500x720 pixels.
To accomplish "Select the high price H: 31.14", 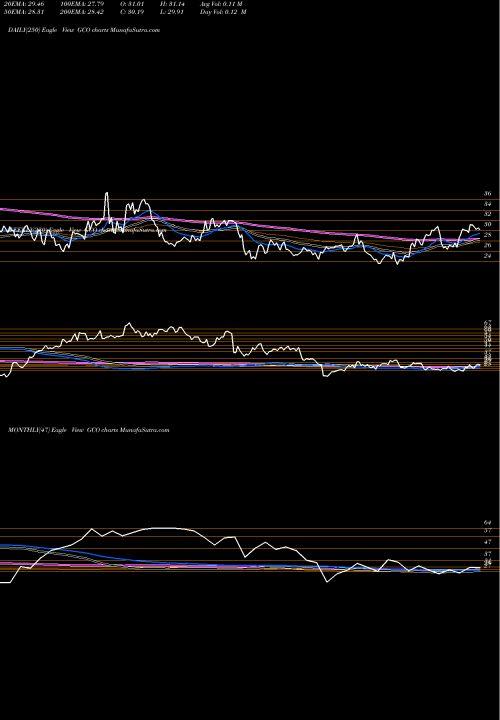I will (x=172, y=4).
